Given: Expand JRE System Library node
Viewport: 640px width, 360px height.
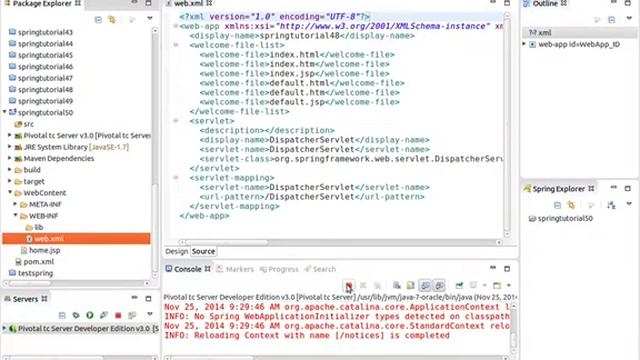Looking at the screenshot, I should [10, 146].
